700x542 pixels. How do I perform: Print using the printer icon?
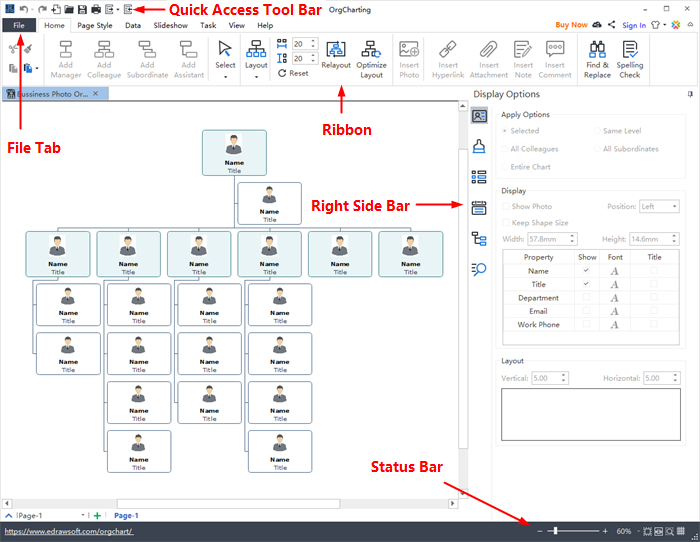tap(96, 9)
